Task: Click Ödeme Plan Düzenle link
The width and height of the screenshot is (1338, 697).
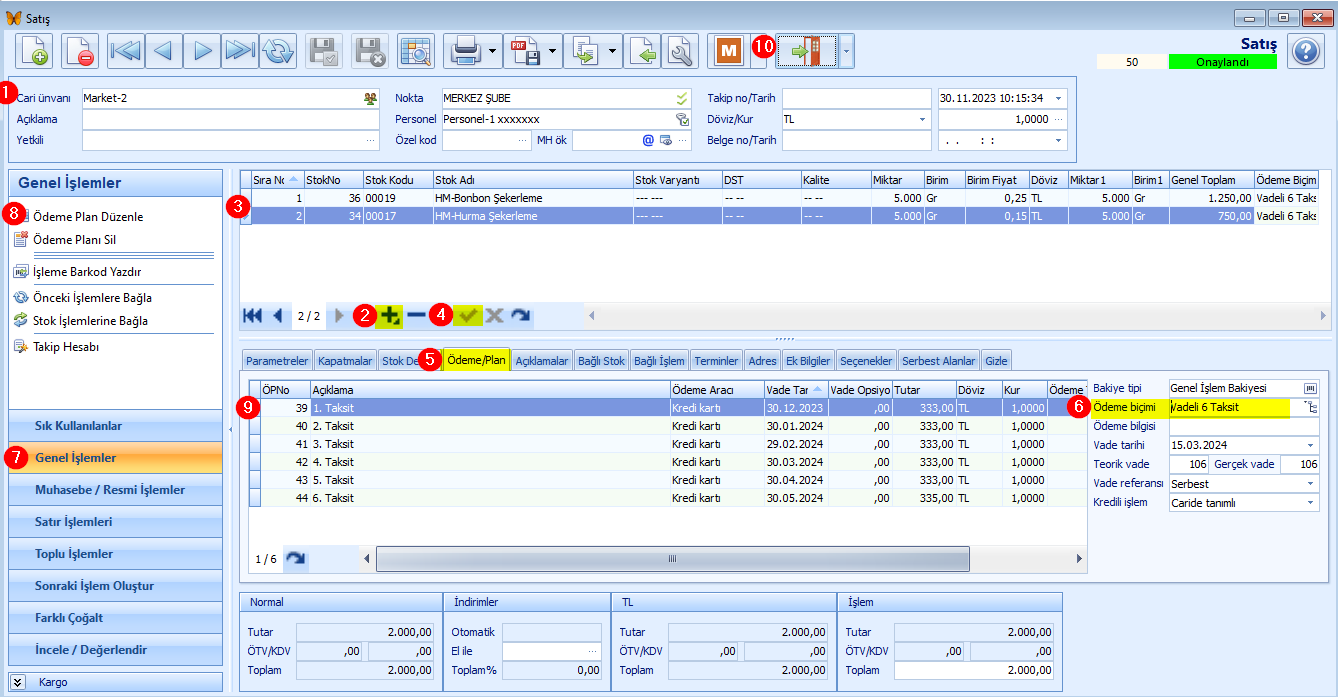Action: (88, 216)
